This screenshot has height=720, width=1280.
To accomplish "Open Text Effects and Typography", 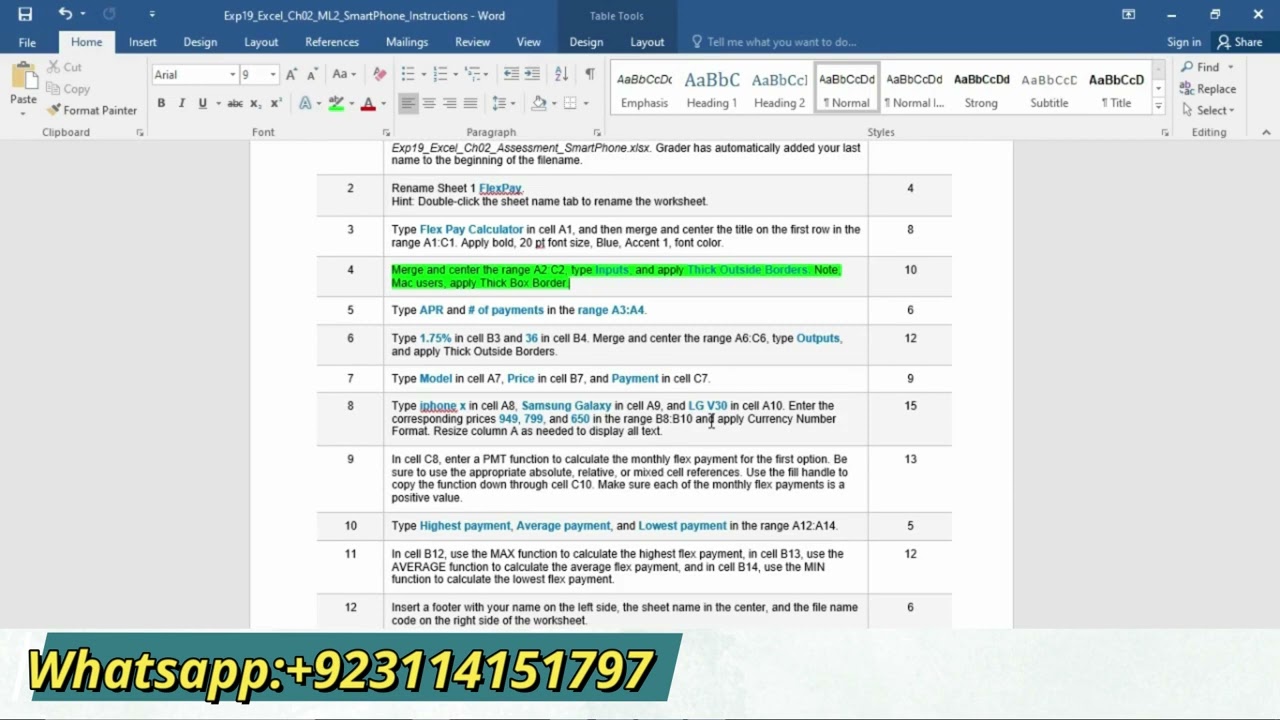I will tap(305, 103).
